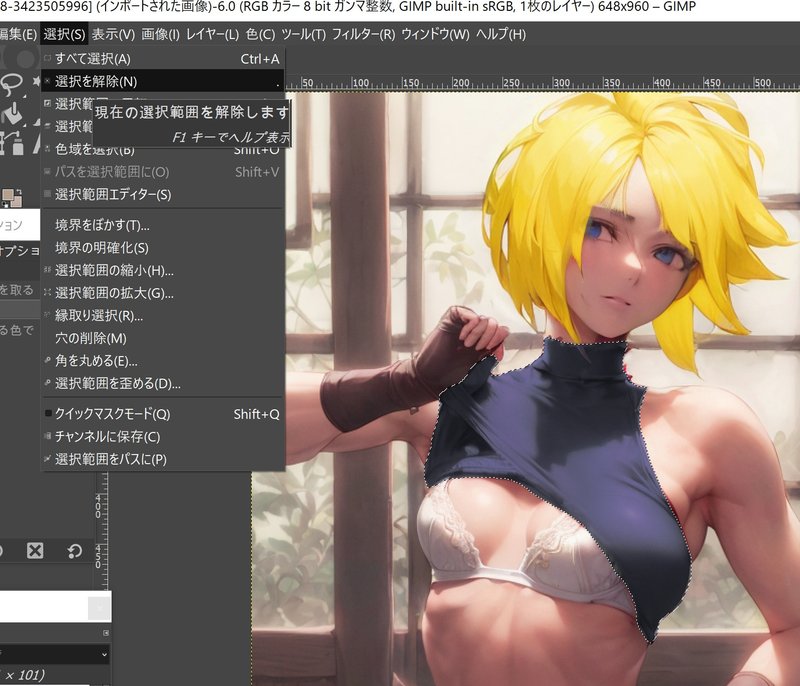Image resolution: width=800 pixels, height=686 pixels.
Task: Open the ウィンドウ(W) menu
Action: [x=435, y=34]
